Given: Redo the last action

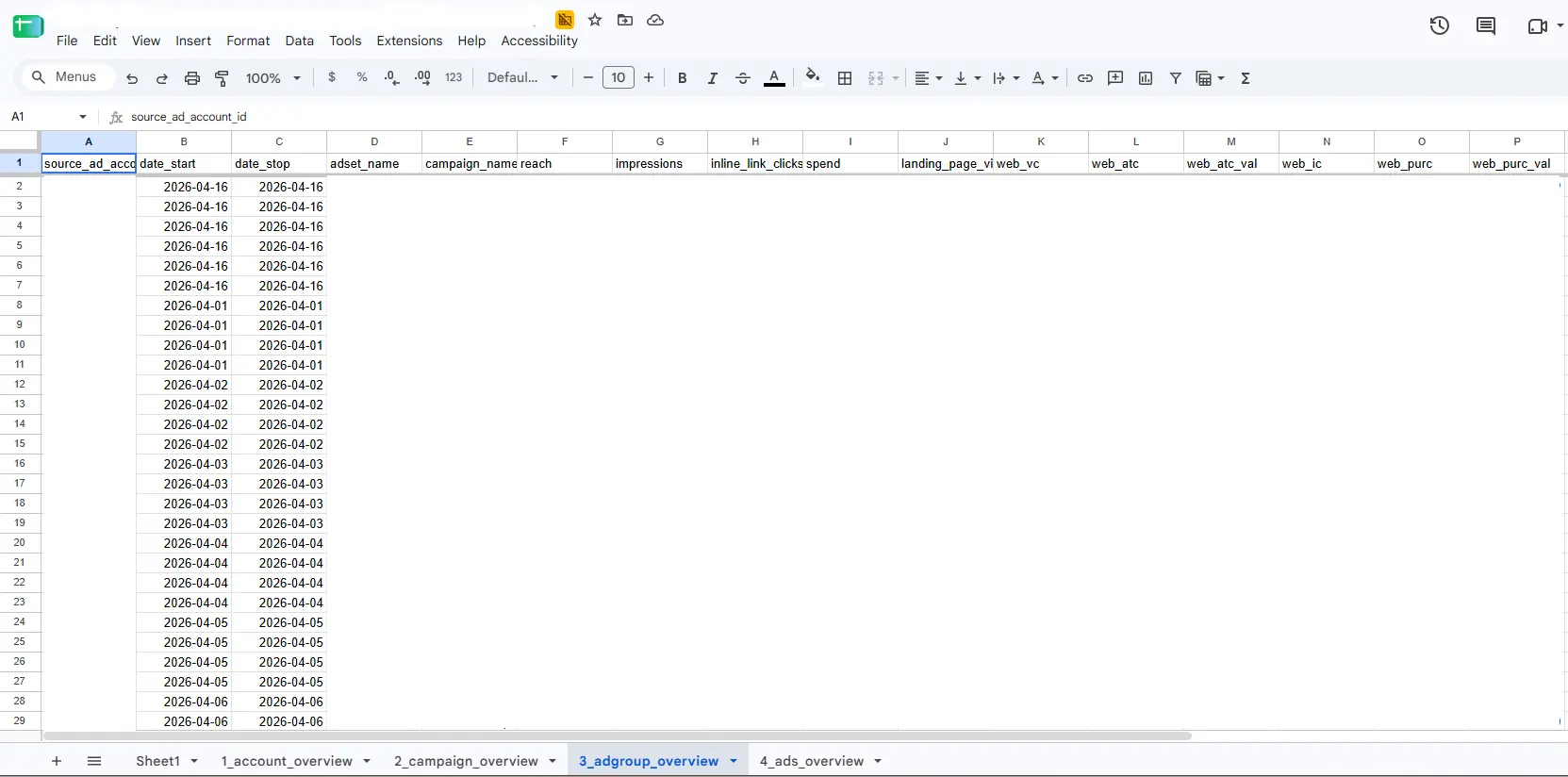Looking at the screenshot, I should tap(162, 78).
